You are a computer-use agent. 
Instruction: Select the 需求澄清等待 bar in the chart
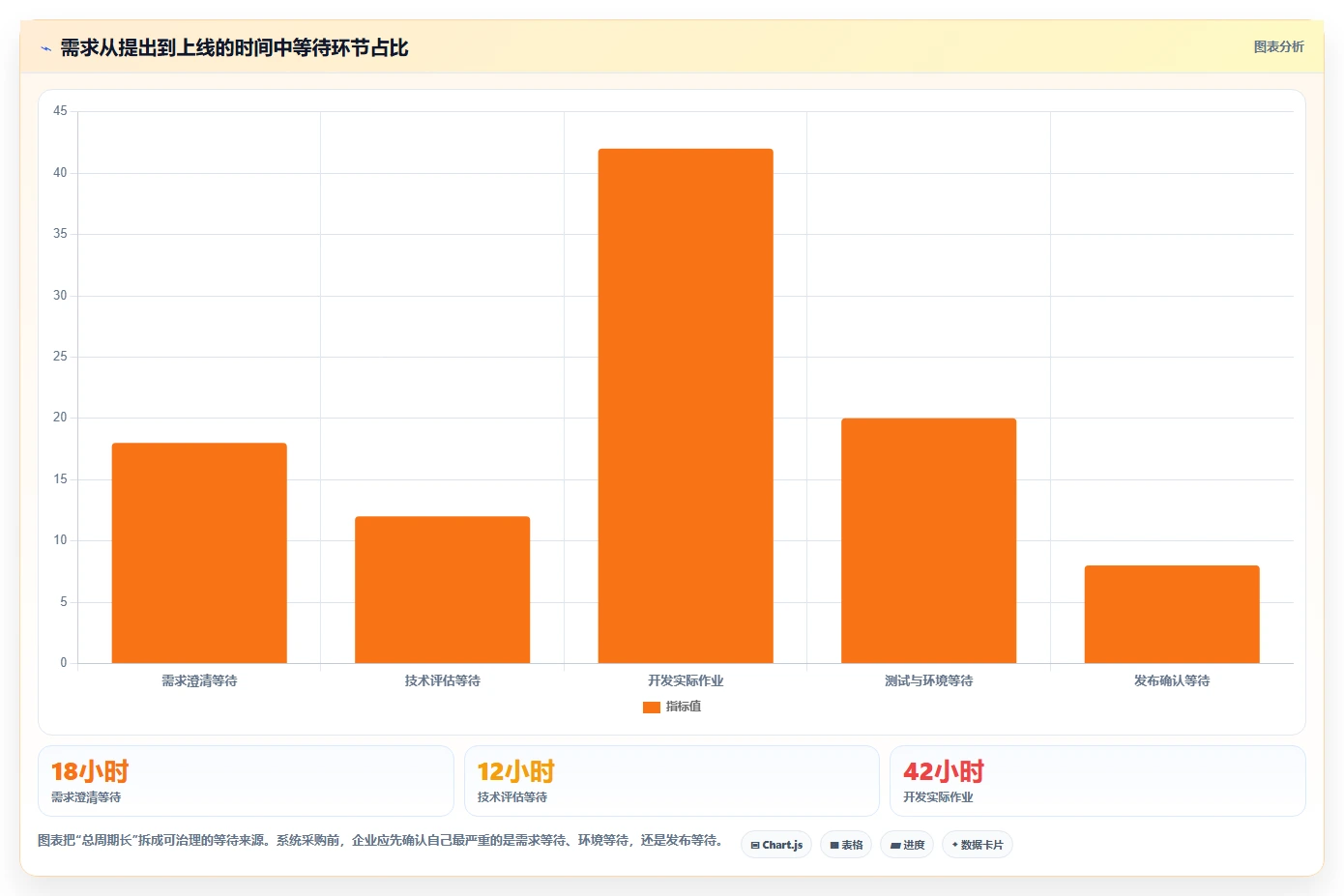(x=199, y=553)
